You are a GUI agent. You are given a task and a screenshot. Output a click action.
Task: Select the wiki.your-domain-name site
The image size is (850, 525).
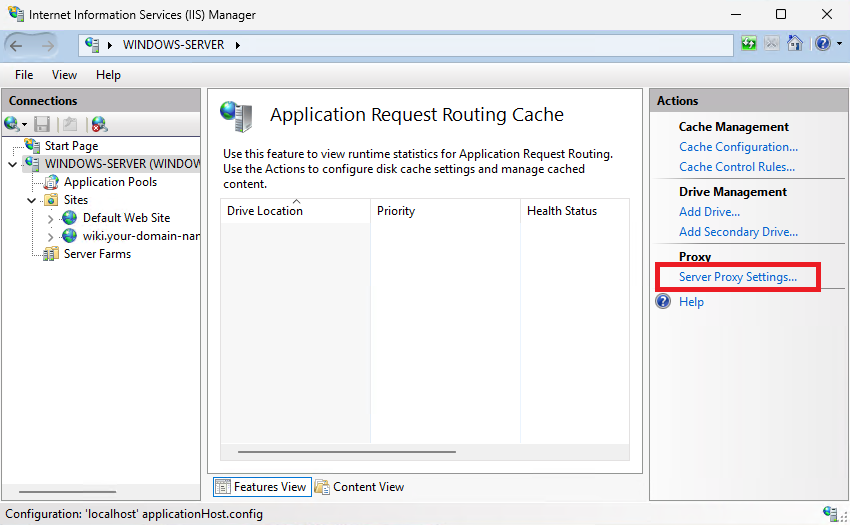coord(141,236)
